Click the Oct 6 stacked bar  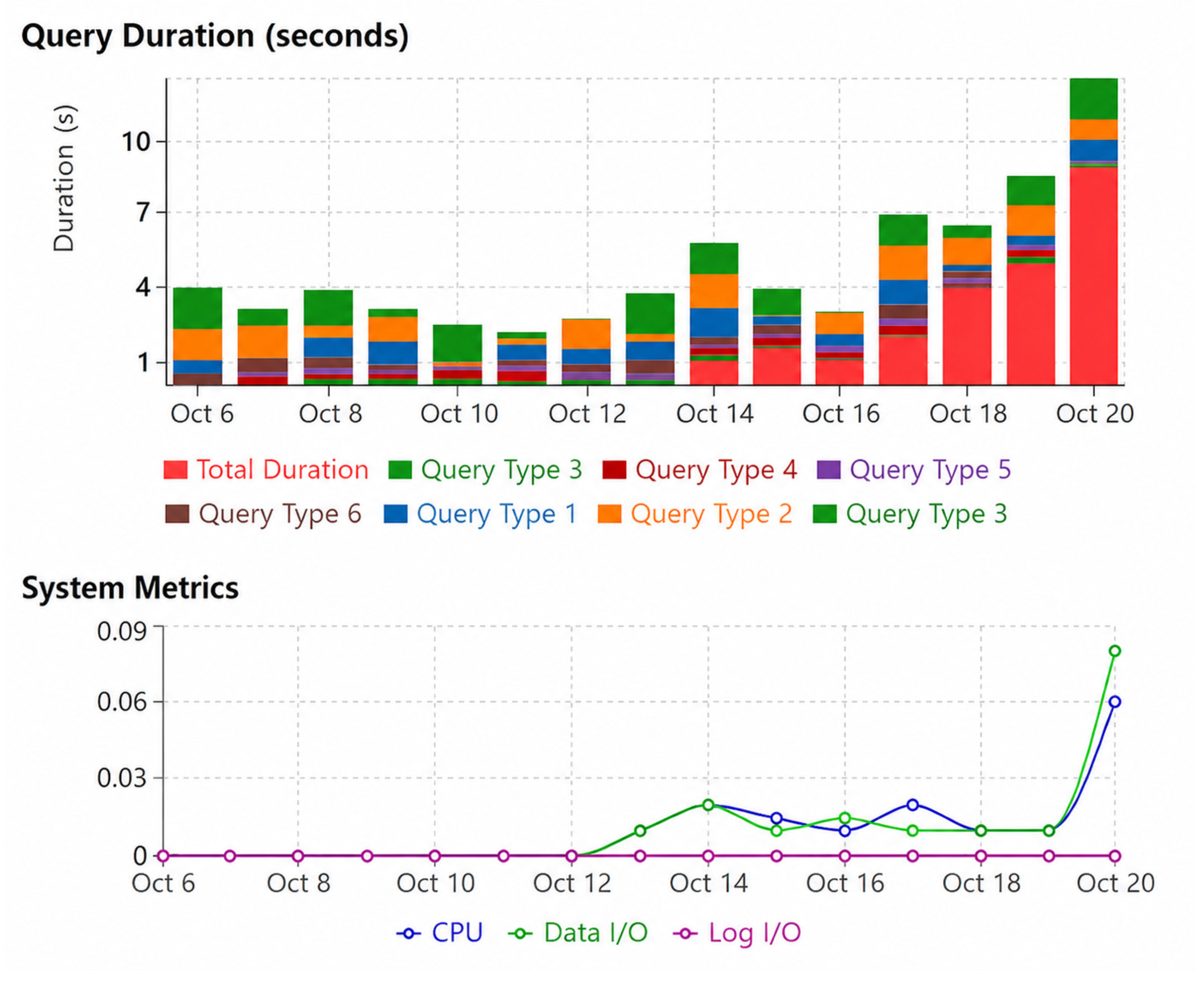[198, 337]
